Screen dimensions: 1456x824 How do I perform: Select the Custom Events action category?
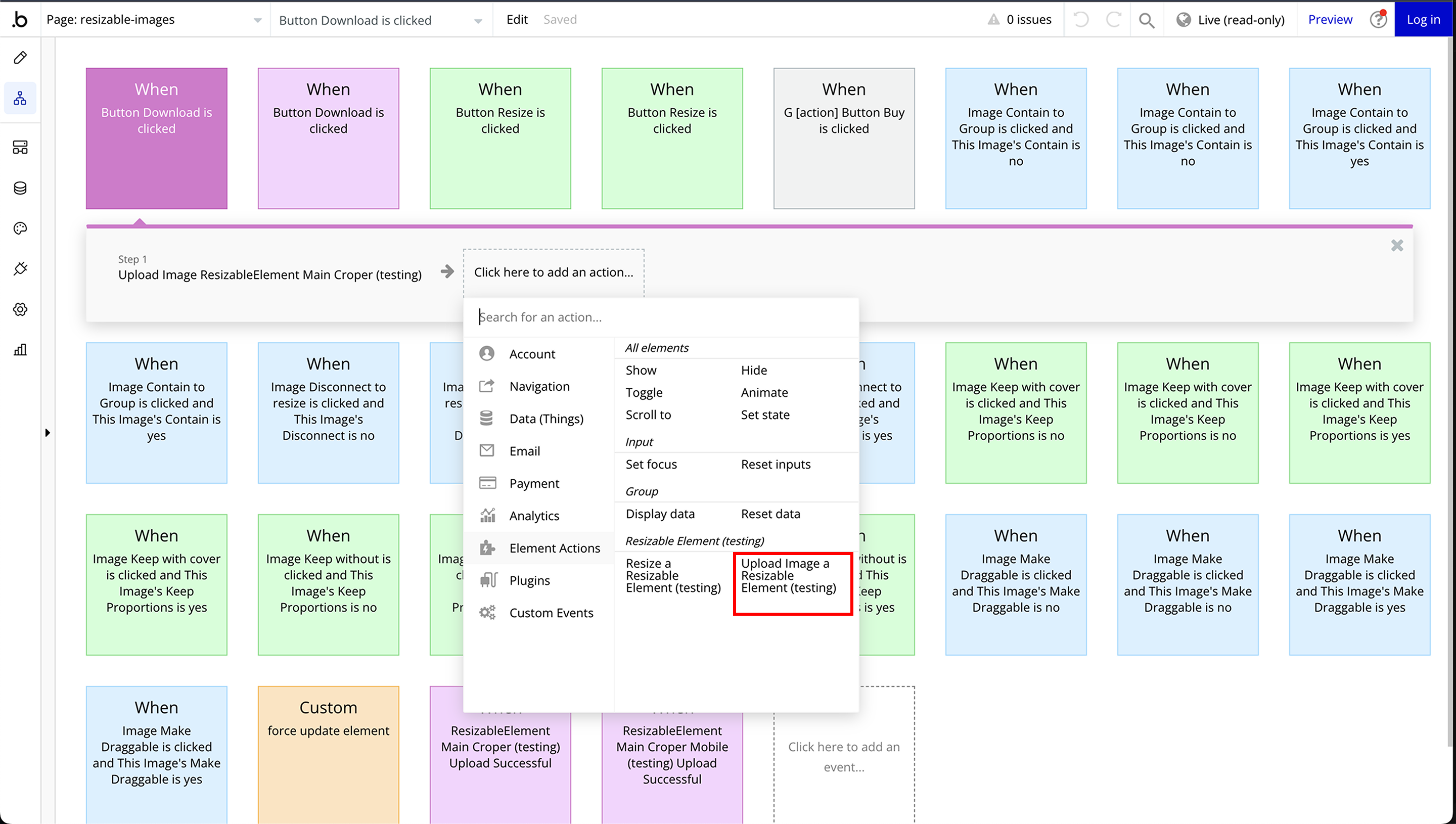551,612
